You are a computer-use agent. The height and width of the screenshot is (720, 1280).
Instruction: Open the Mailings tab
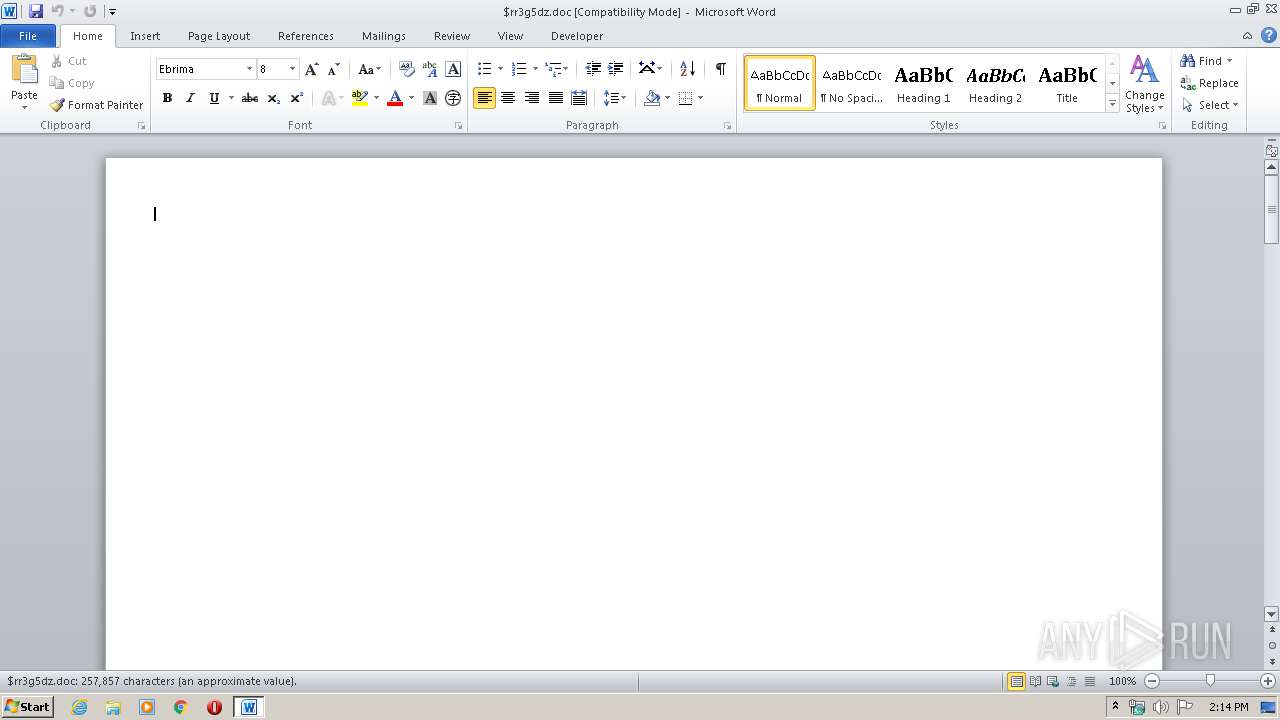384,36
